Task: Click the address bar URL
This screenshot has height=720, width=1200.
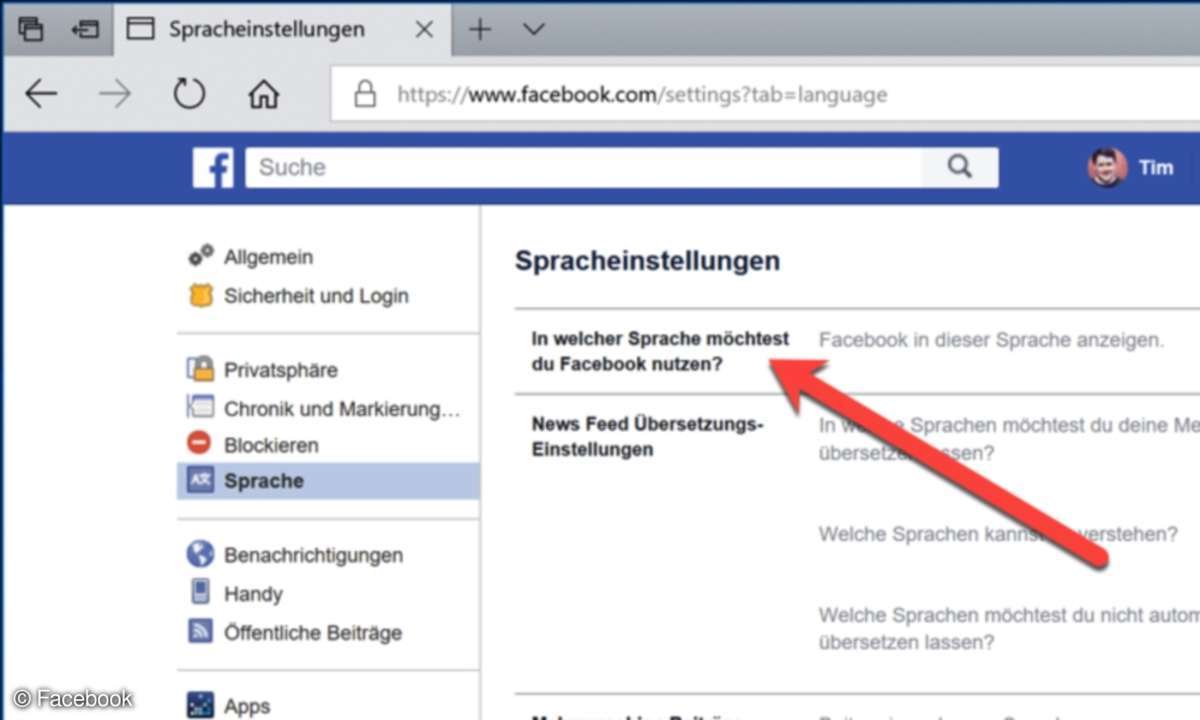Action: [x=642, y=95]
